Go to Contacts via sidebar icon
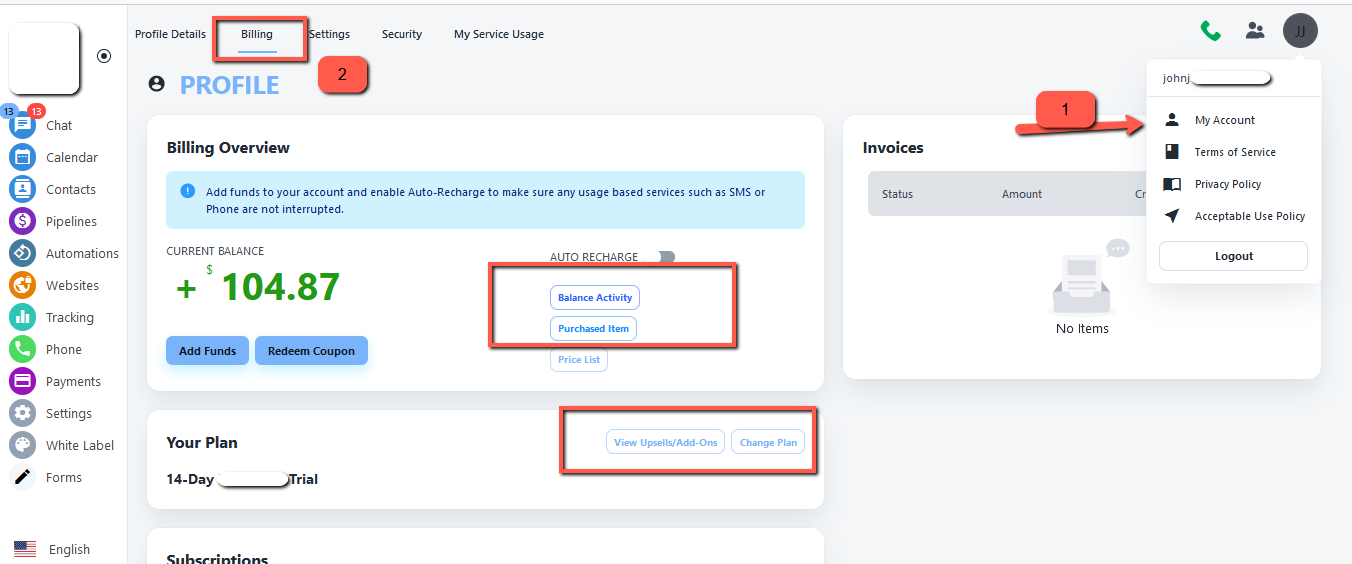This screenshot has height=564, width=1352. click(x=23, y=189)
